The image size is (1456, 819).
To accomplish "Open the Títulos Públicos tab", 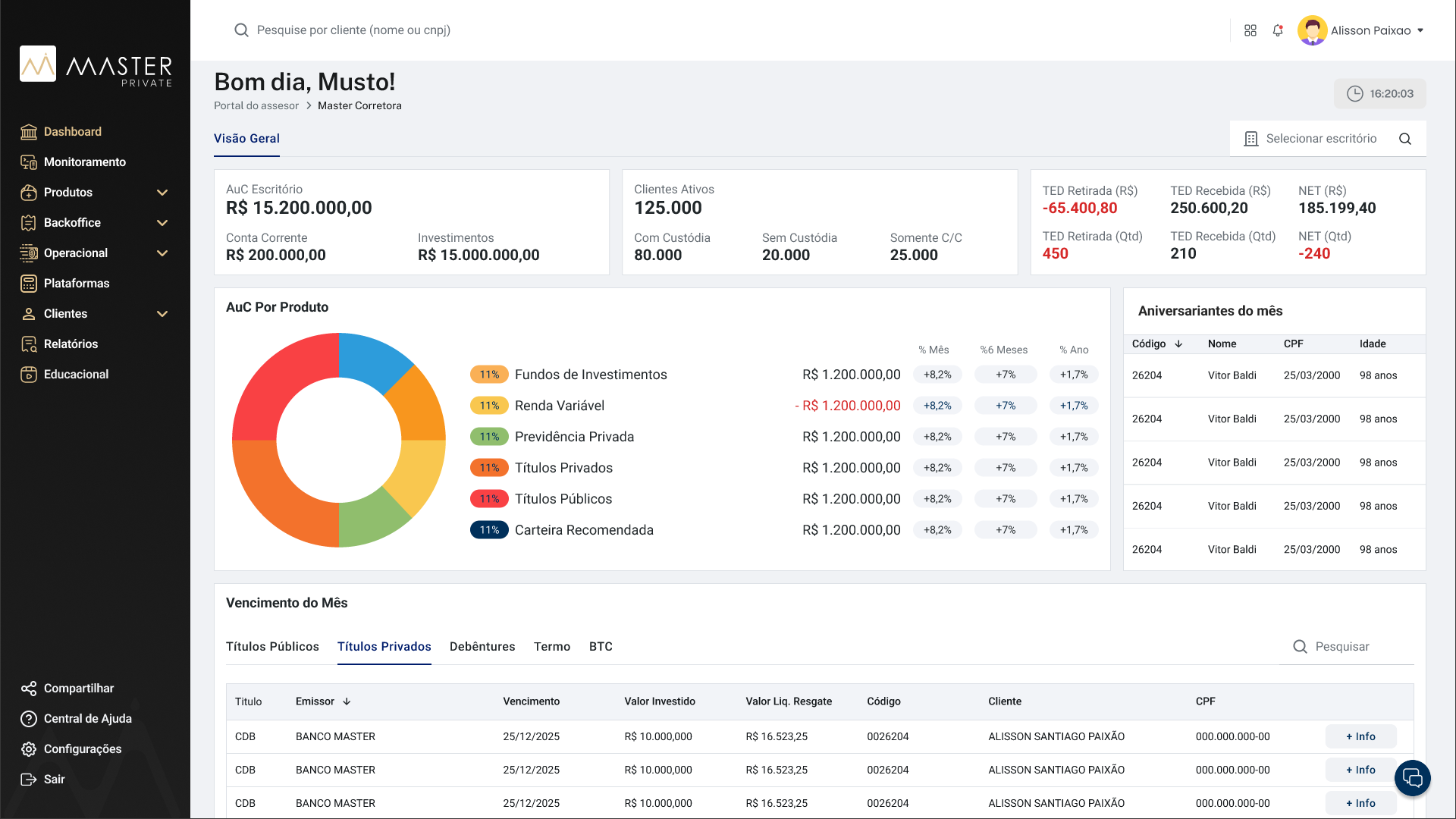I will pyautogui.click(x=272, y=647).
